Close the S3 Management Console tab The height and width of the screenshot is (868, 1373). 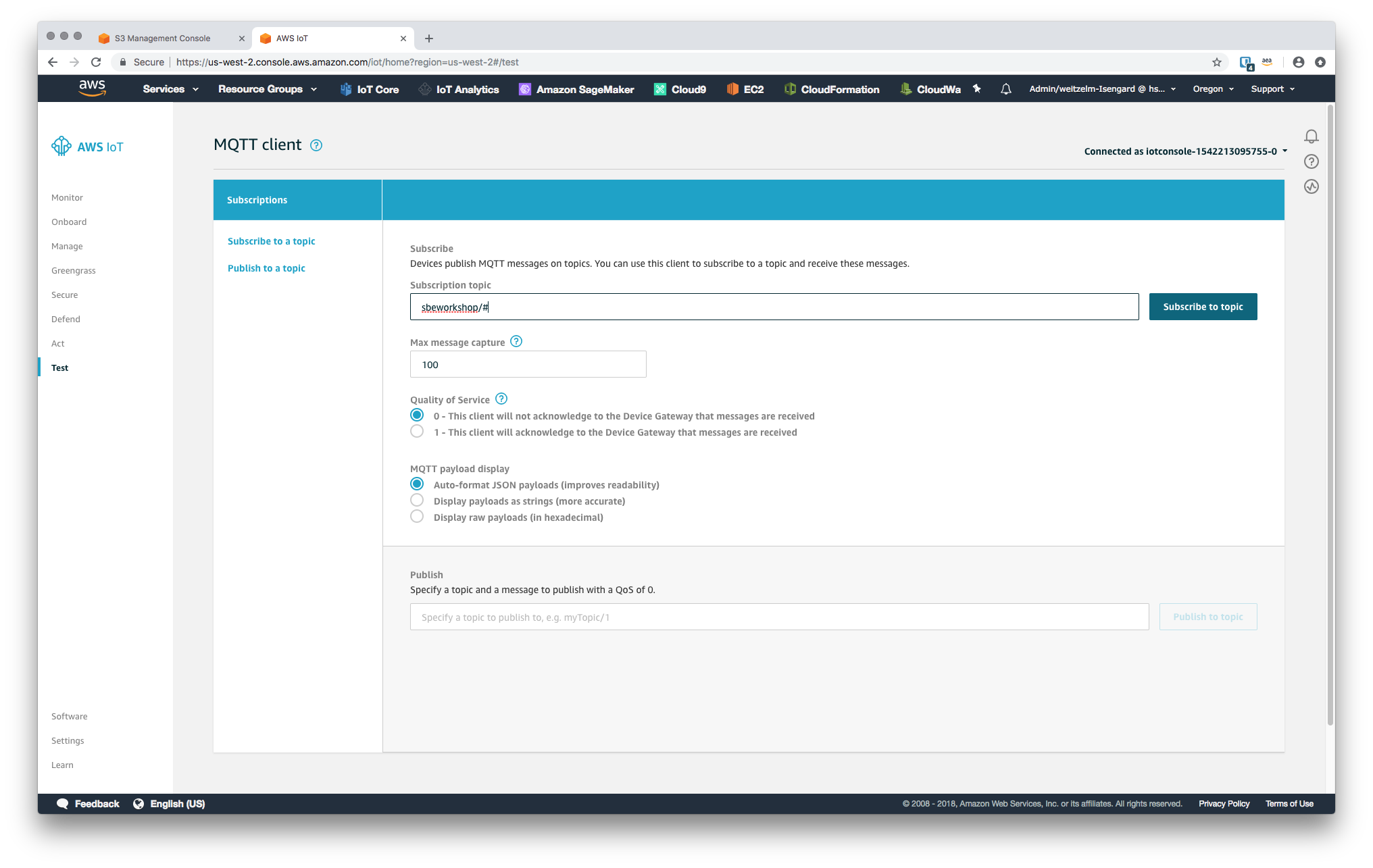click(x=242, y=39)
